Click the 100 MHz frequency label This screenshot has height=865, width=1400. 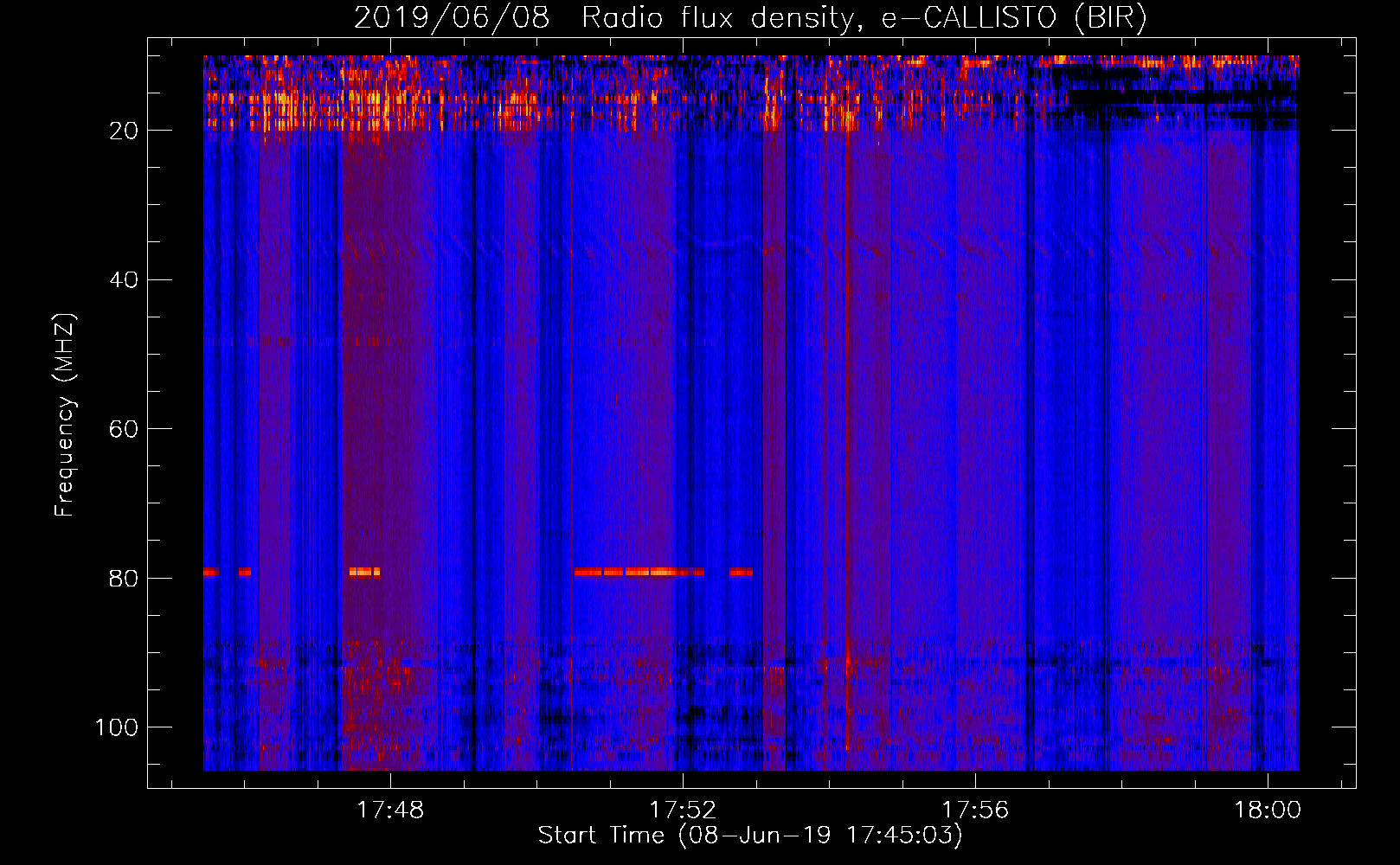click(117, 727)
